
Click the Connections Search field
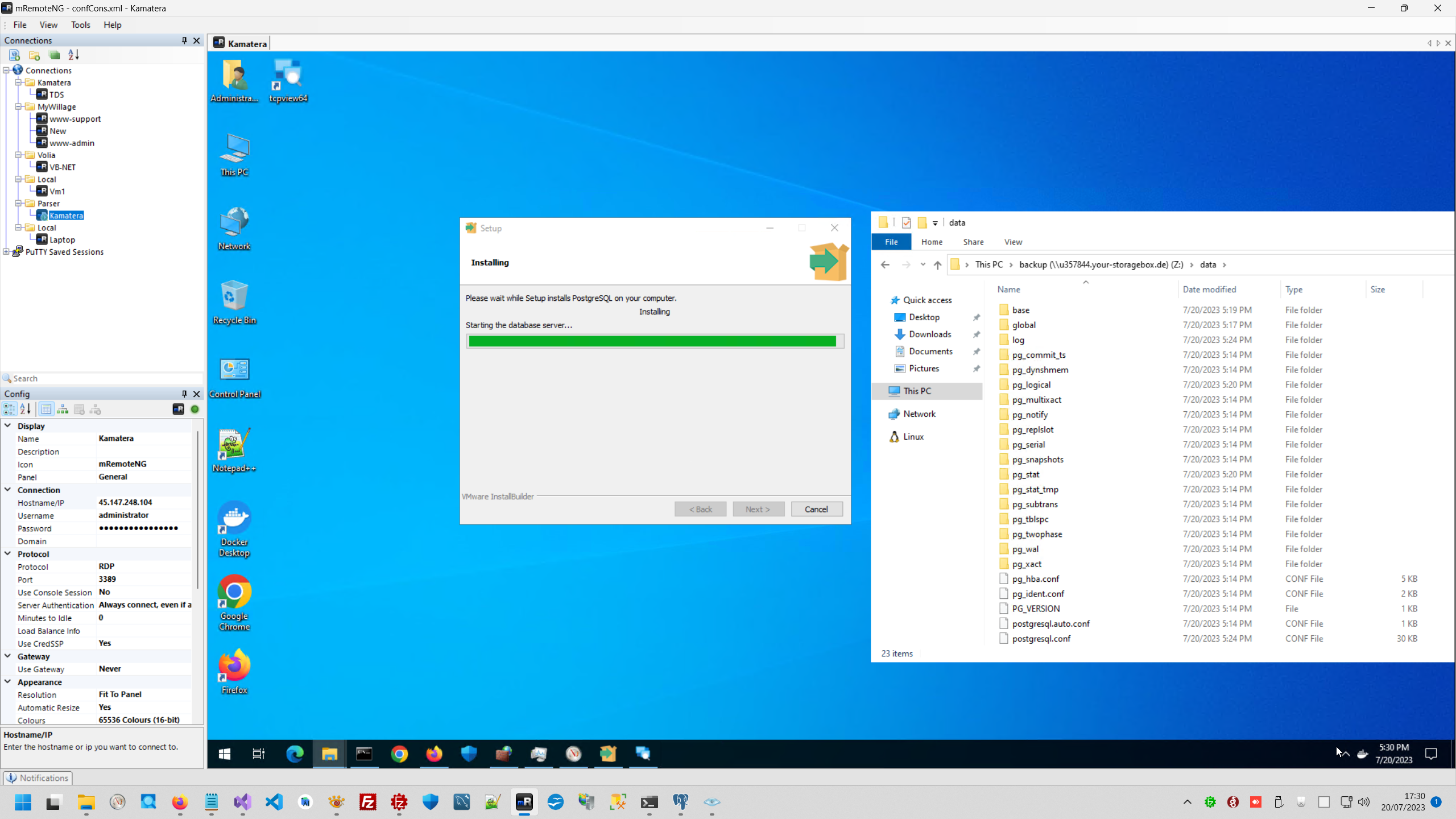102,378
